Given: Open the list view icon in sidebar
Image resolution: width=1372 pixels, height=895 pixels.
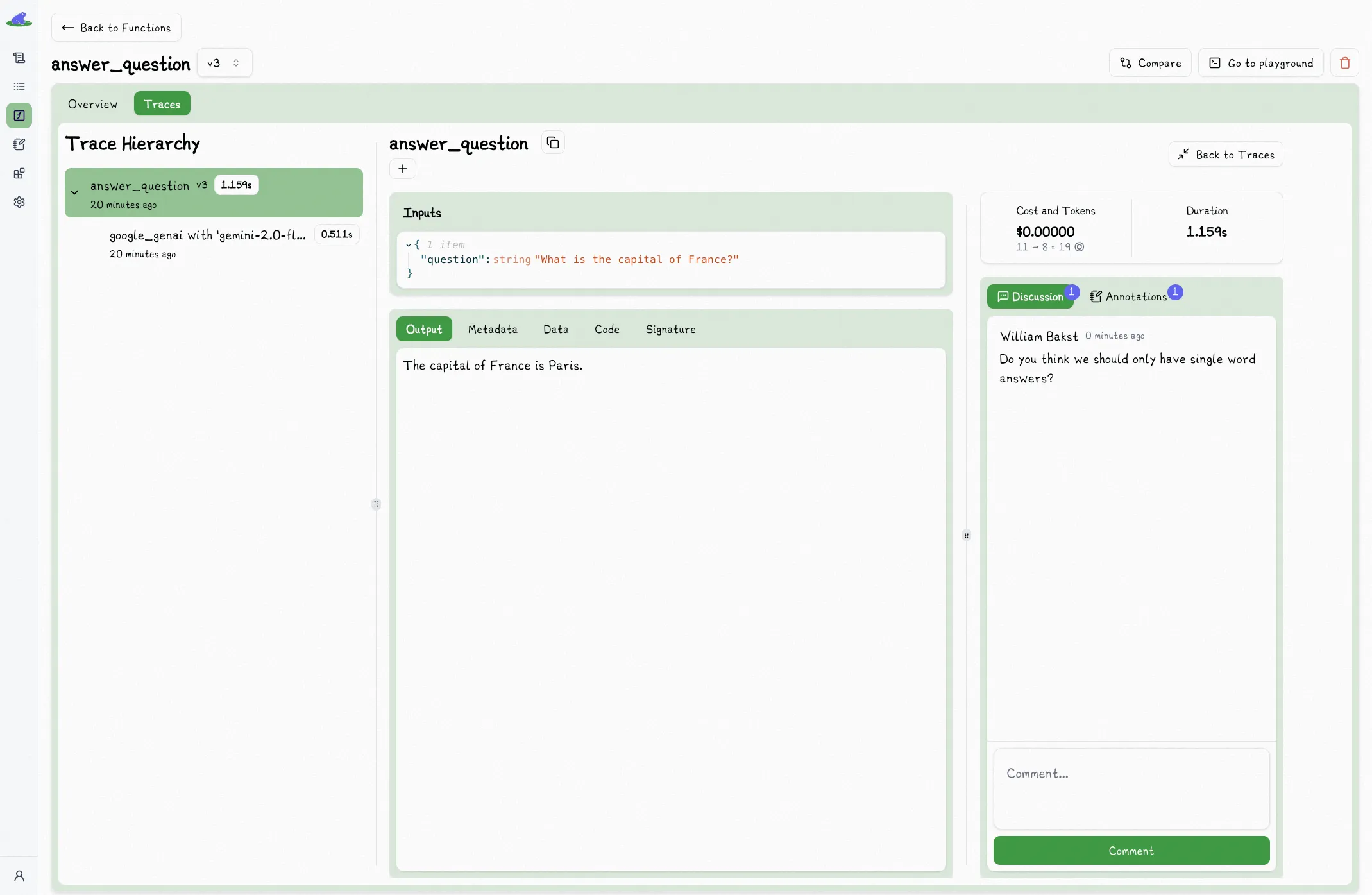Looking at the screenshot, I should (x=19, y=87).
